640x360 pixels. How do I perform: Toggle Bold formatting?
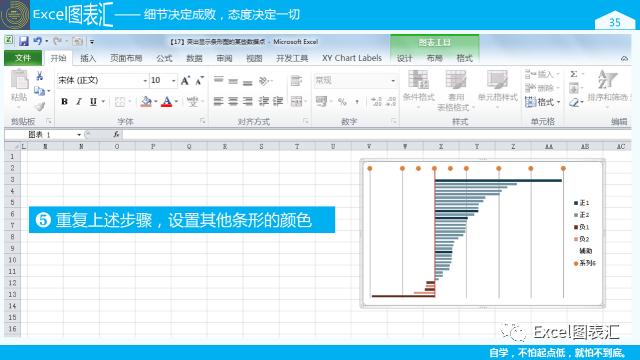(64, 101)
